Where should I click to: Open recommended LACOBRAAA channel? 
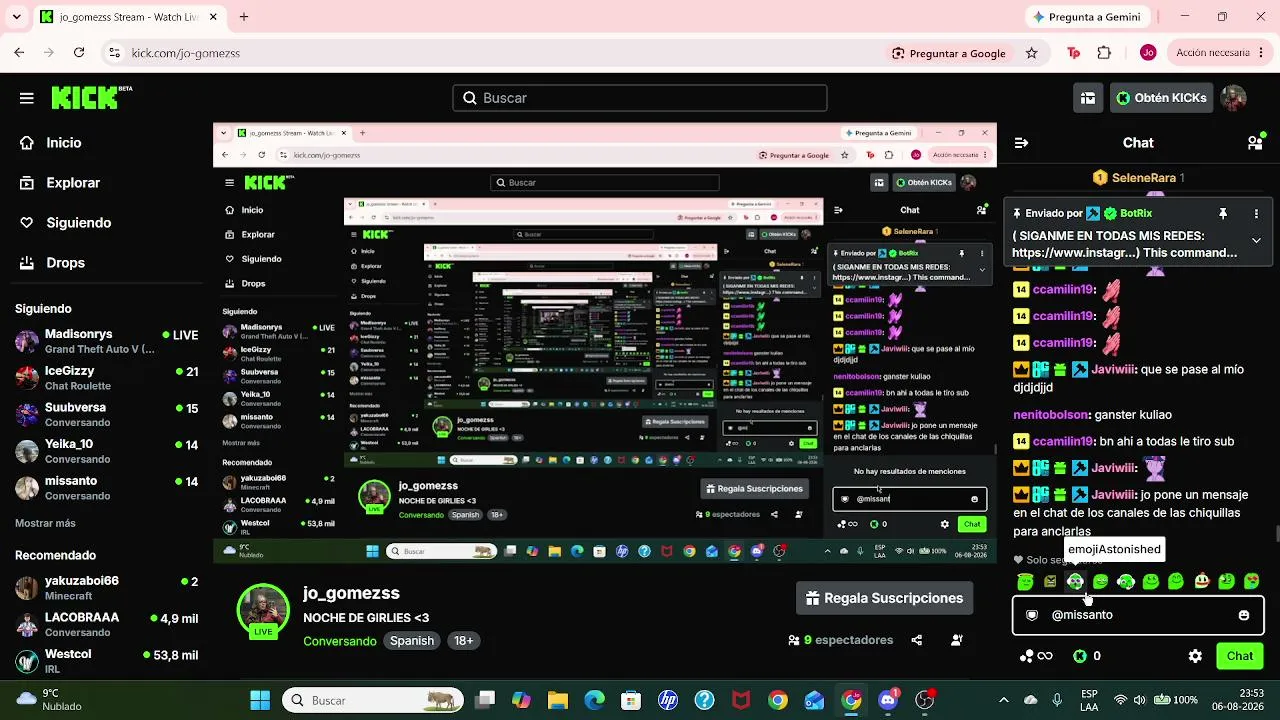107,624
